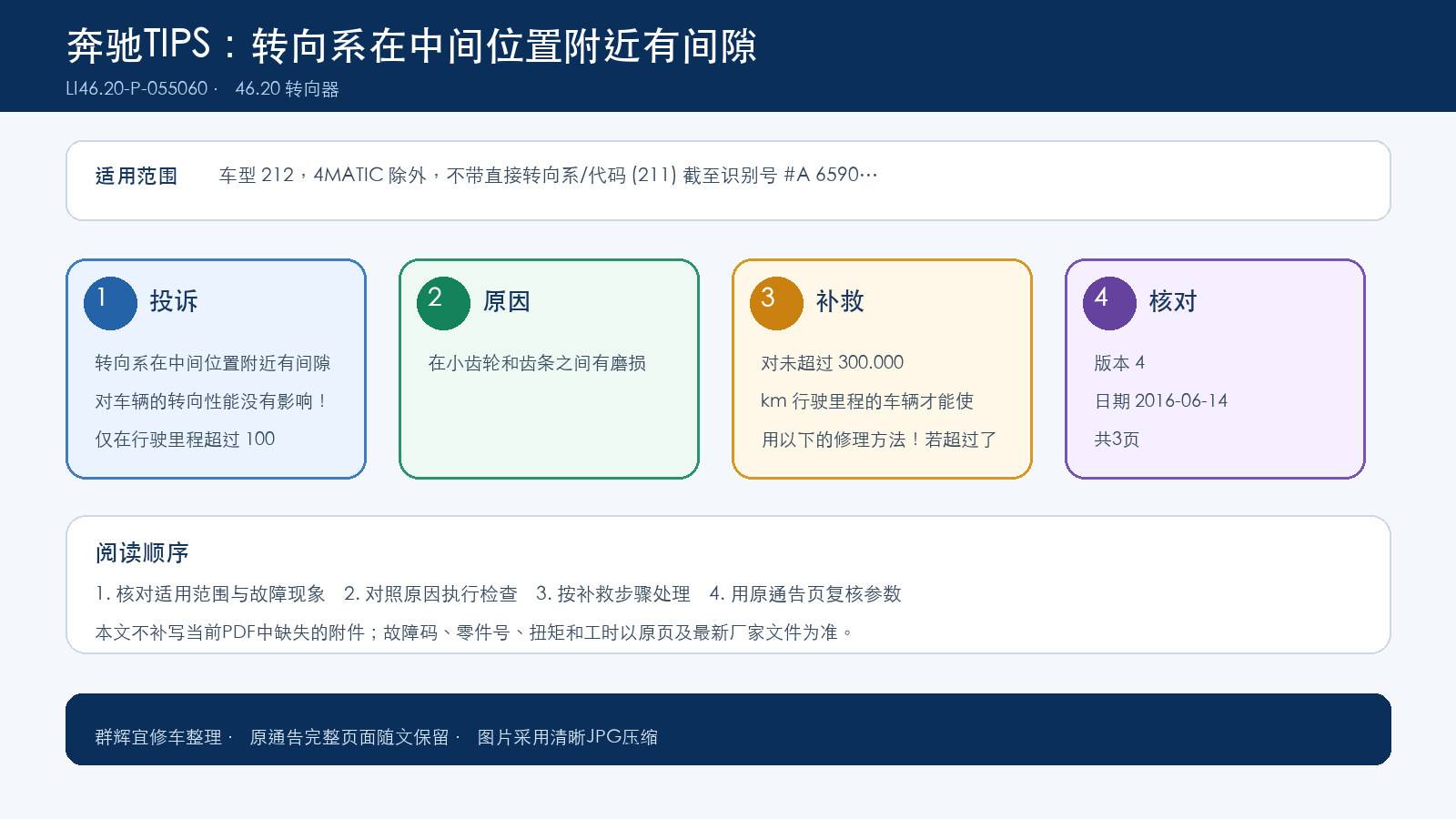Click the green number 2 circle
This screenshot has height=819, width=1456.
(443, 303)
